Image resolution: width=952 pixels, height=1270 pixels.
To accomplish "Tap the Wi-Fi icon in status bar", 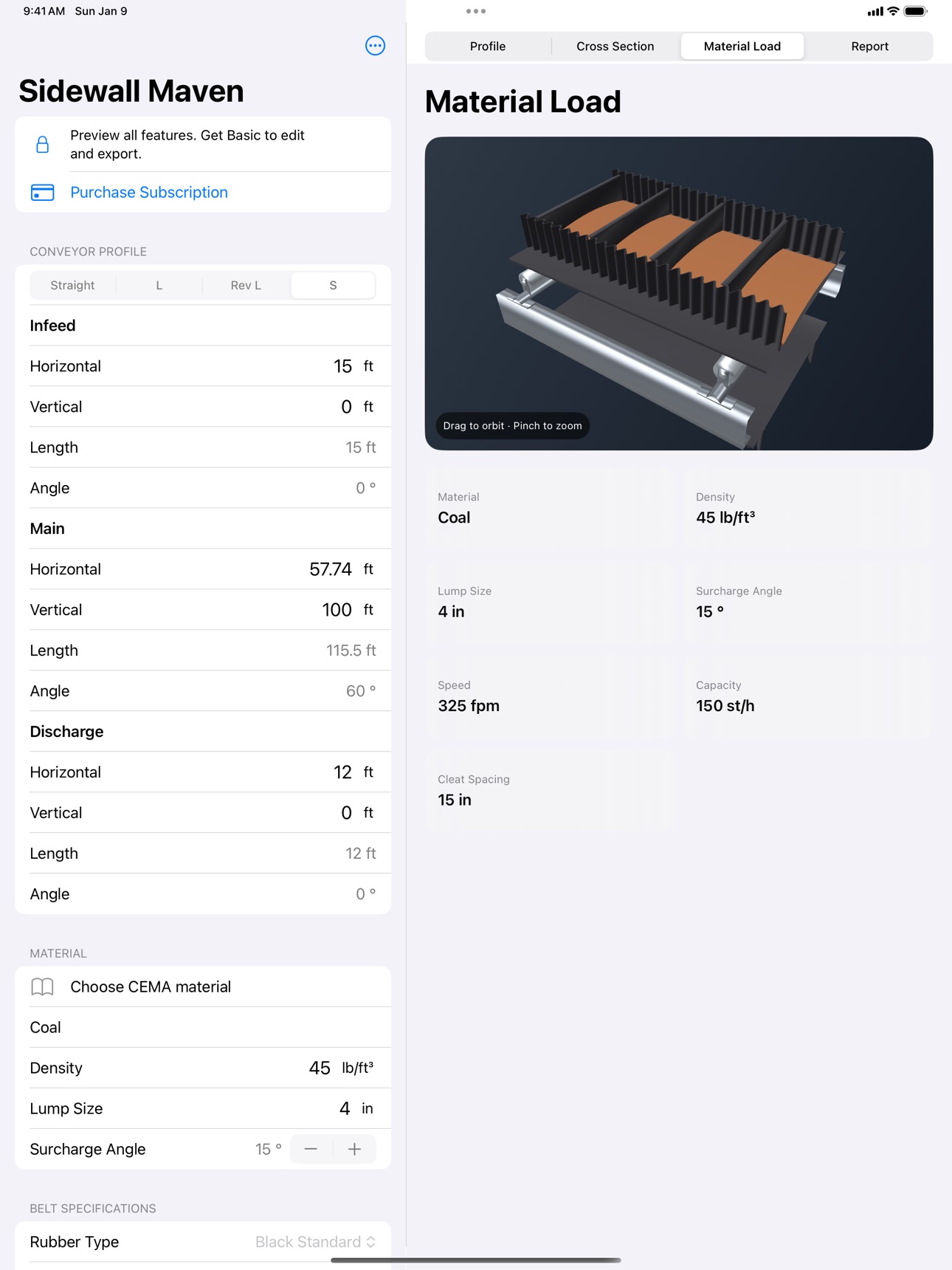I will tap(893, 11).
